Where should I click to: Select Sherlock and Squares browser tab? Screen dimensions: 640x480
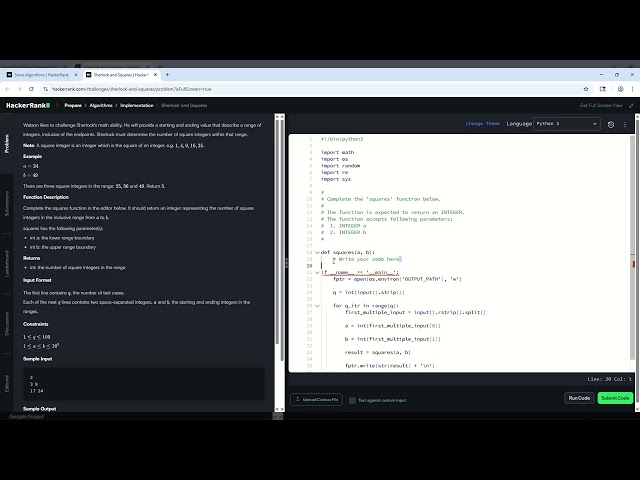121,75
